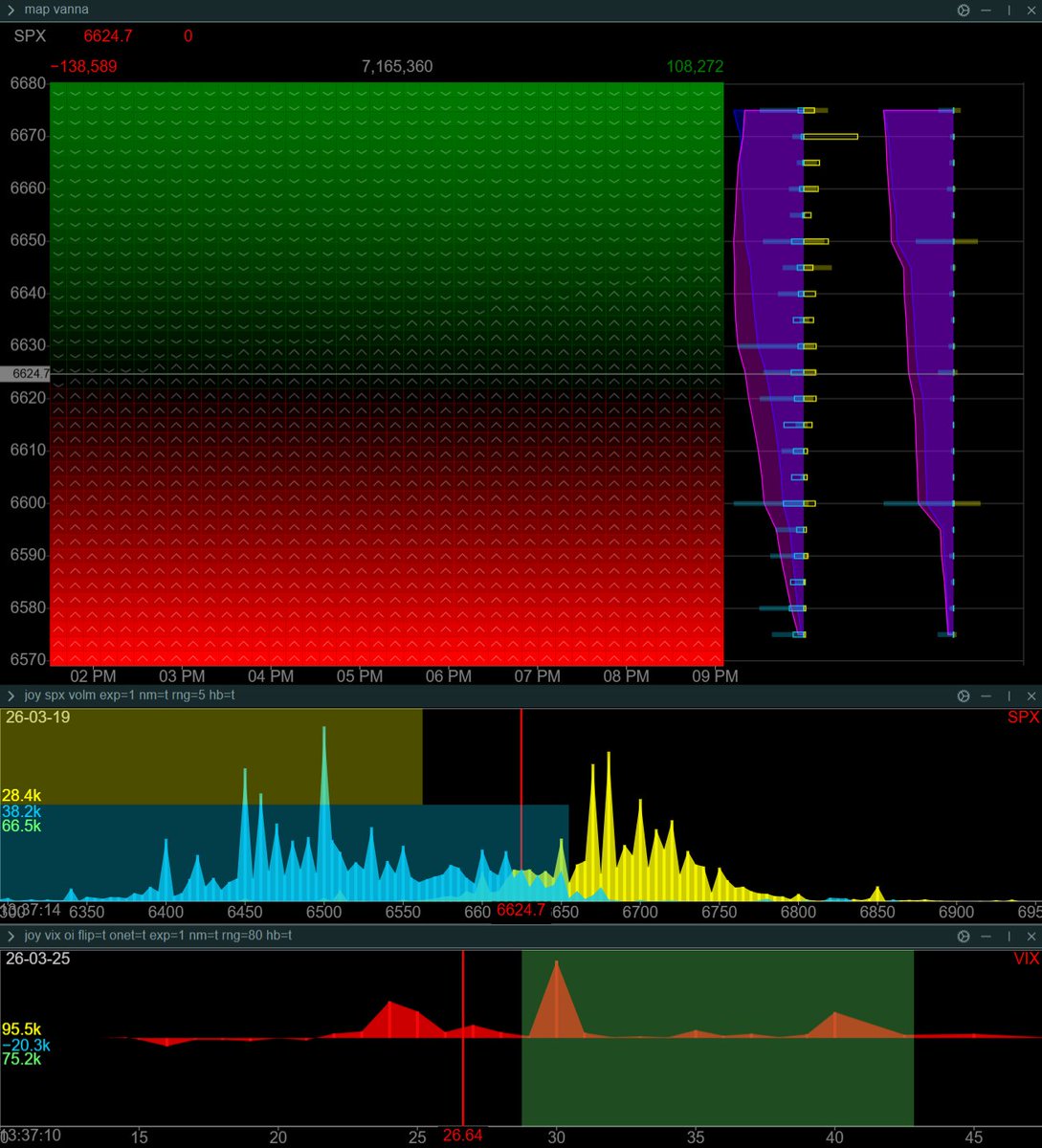Open settings gear of joy spx volm panel
The width and height of the screenshot is (1042, 1148).
(964, 696)
